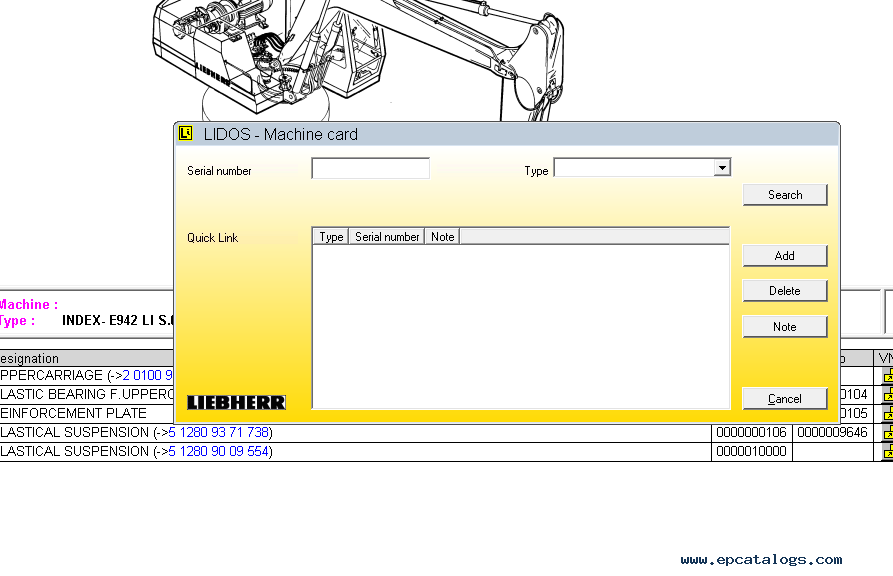Image resolution: width=893 pixels, height=576 pixels.
Task: Click the excavator diagram image
Action: tap(359, 60)
